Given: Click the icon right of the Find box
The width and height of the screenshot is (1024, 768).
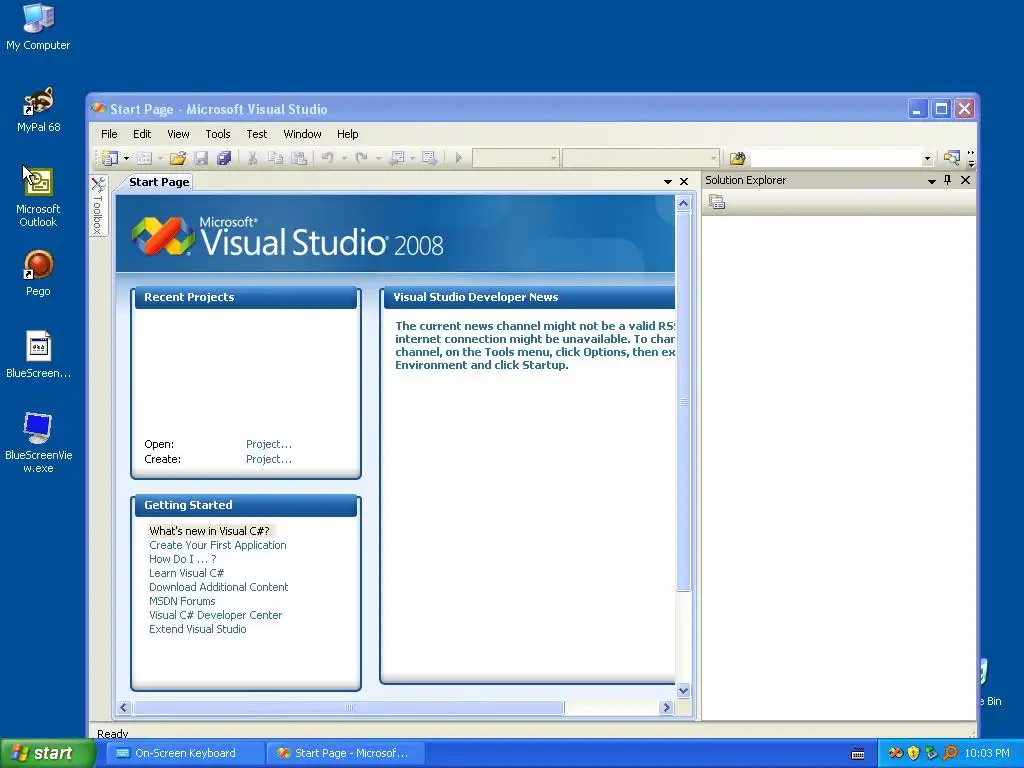Looking at the screenshot, I should 952,158.
